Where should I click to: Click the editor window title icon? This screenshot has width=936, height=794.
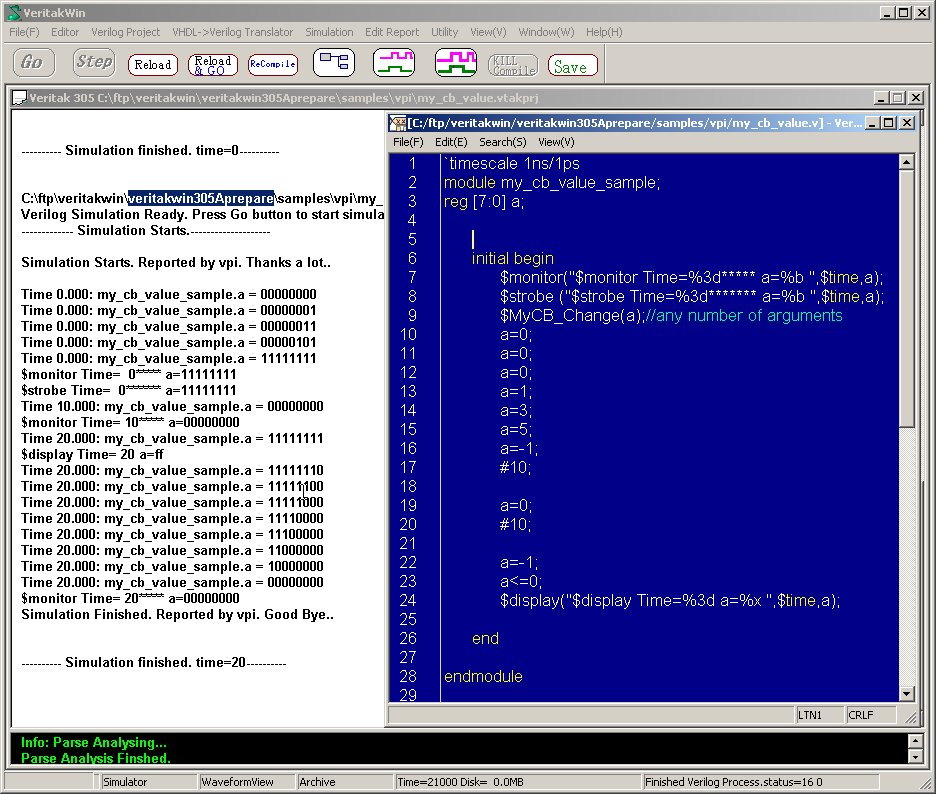click(x=398, y=123)
